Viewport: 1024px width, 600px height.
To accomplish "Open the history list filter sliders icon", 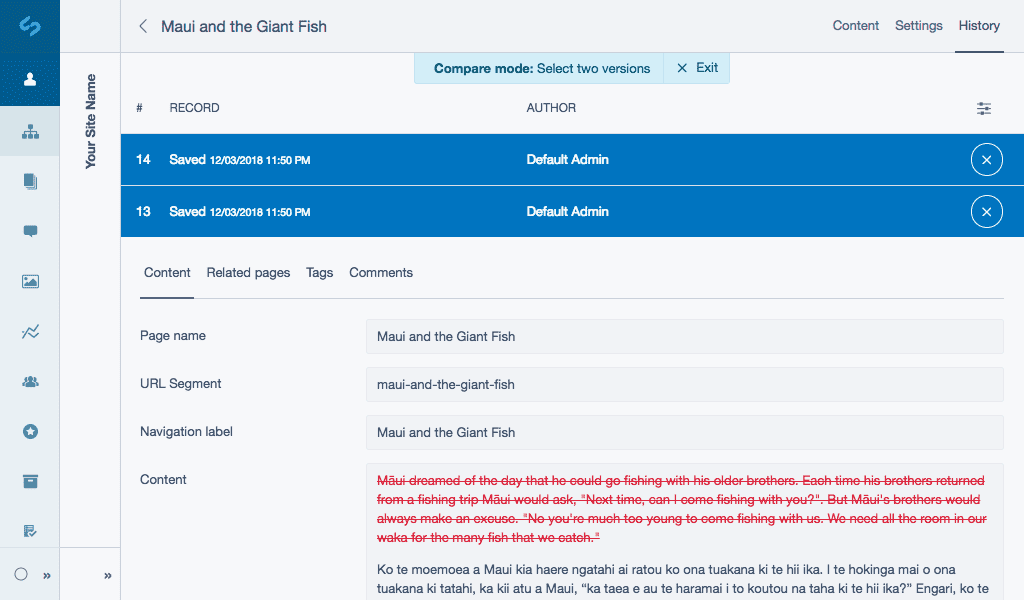I will pos(984,108).
